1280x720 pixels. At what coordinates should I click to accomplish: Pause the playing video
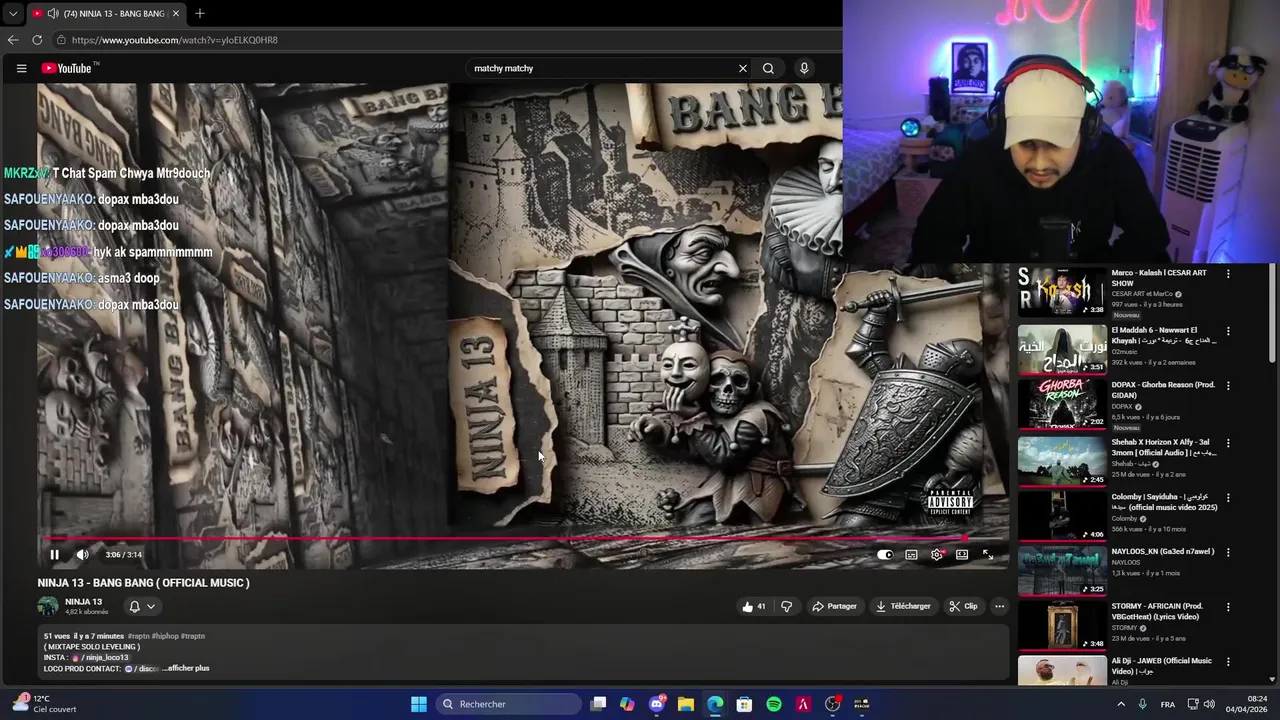click(54, 555)
